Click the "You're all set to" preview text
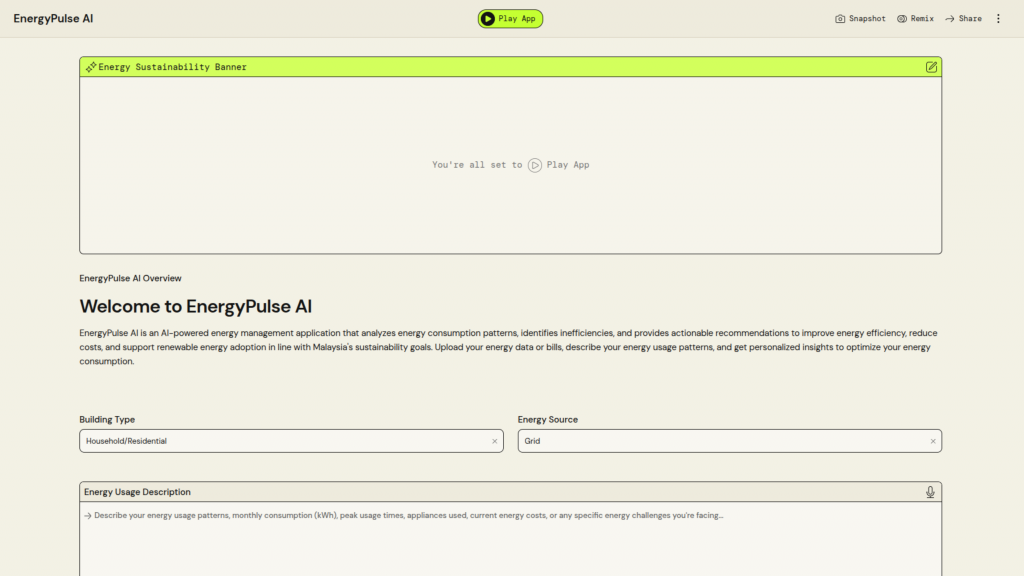 (x=477, y=165)
